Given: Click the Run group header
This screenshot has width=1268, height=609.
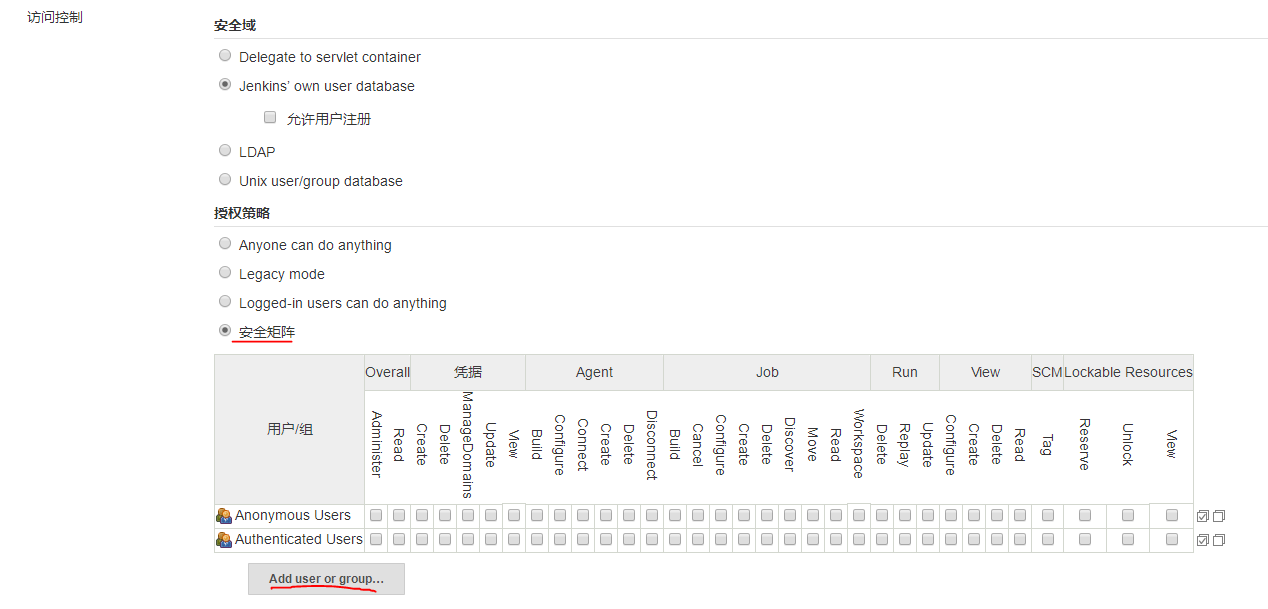Looking at the screenshot, I should click(905, 372).
